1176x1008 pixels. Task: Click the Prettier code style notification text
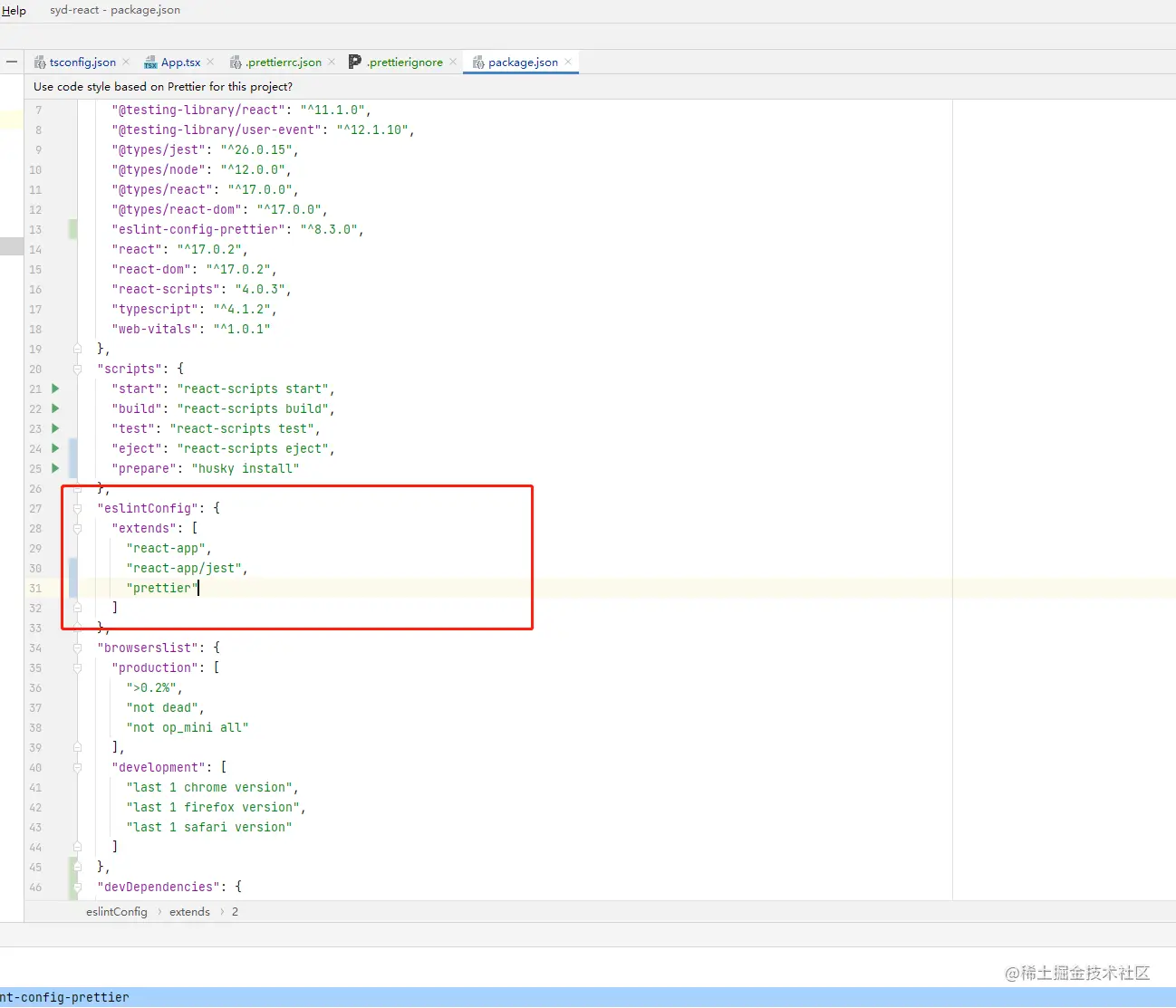coord(163,87)
